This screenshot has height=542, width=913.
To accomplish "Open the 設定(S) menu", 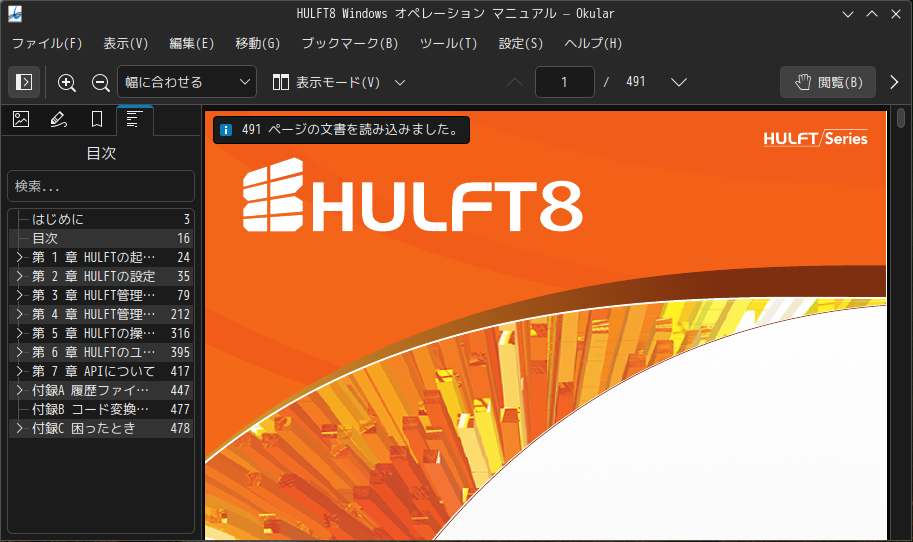I will (521, 44).
